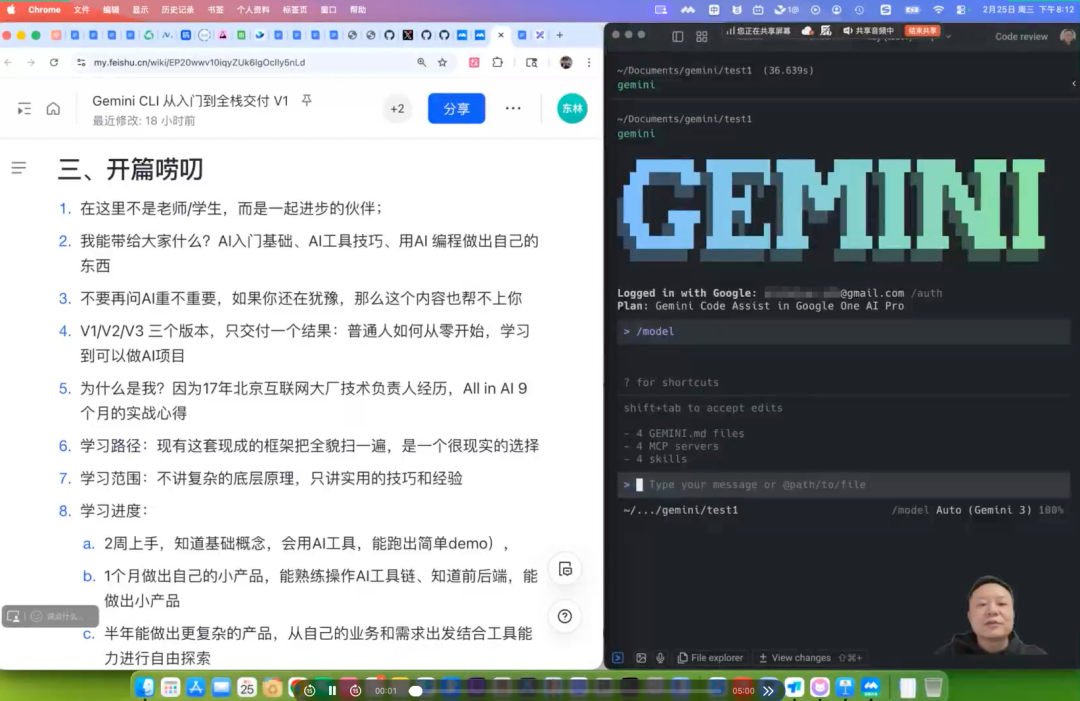Pause the screen recording

point(332,690)
